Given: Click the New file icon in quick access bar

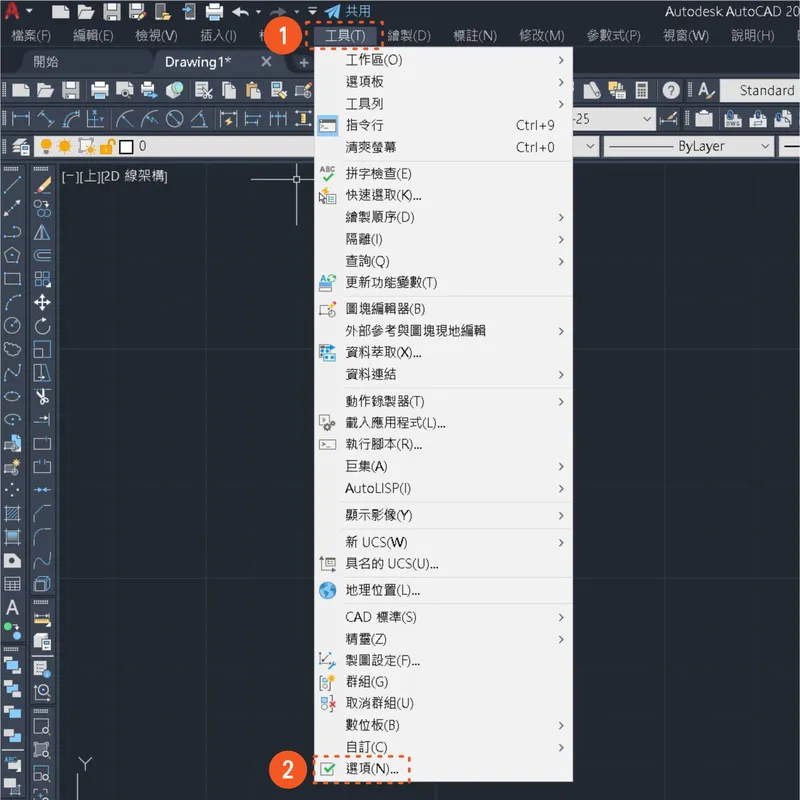Looking at the screenshot, I should click(60, 12).
